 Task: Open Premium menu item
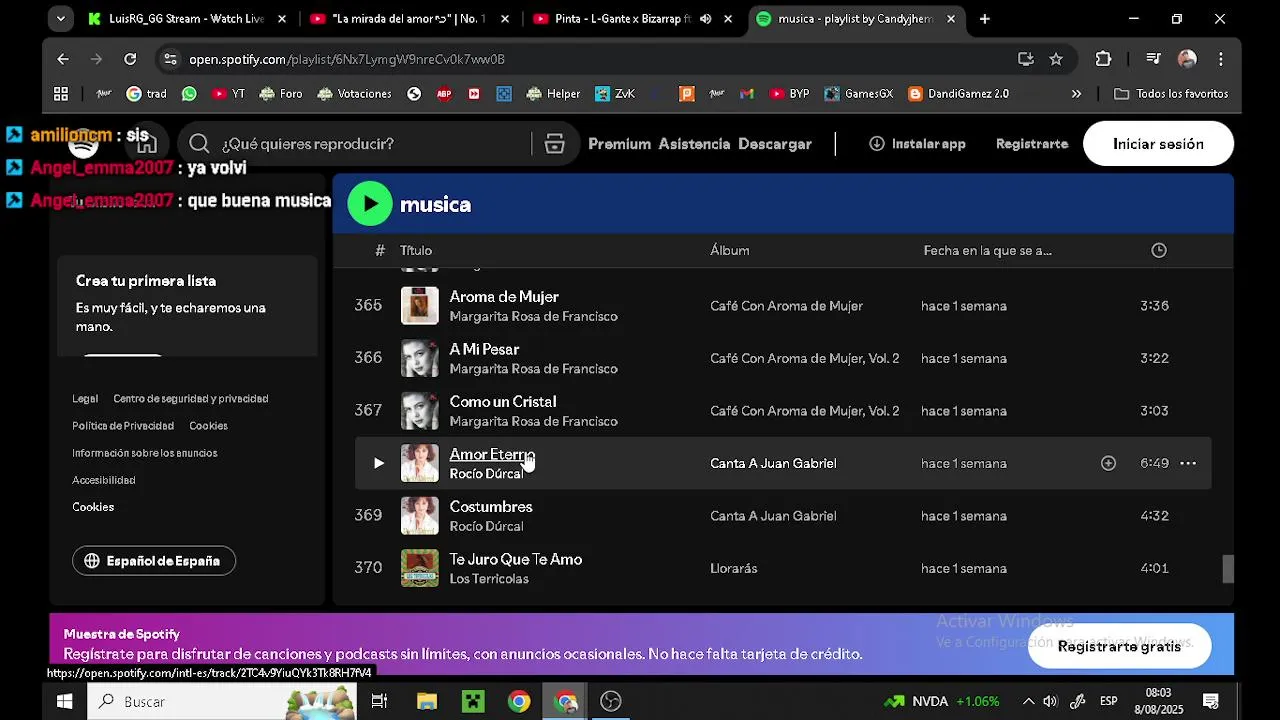point(620,144)
